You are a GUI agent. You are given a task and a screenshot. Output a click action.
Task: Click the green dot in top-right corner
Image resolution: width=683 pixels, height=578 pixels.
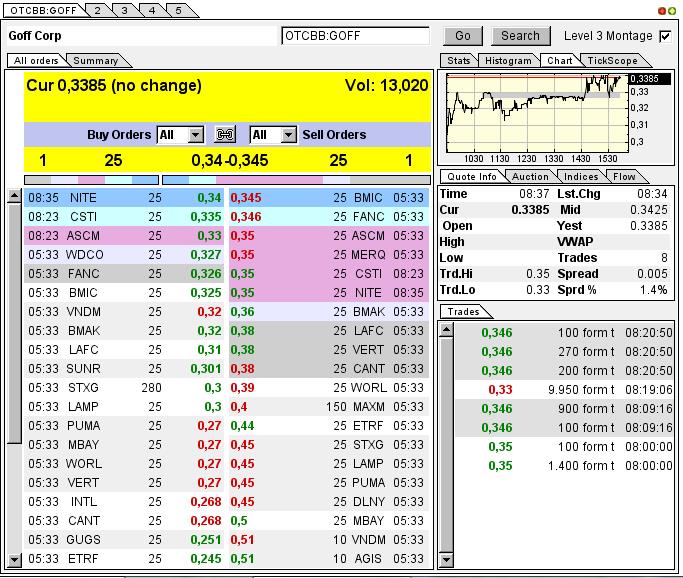[671, 10]
